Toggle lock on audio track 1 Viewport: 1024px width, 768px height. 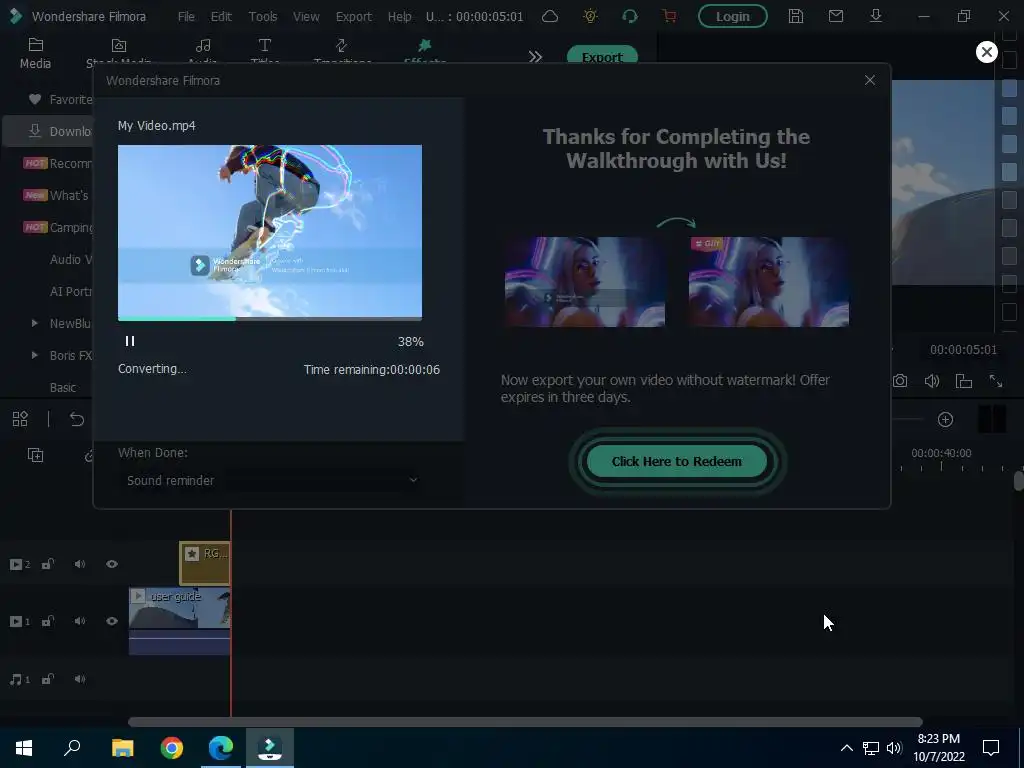click(x=48, y=679)
